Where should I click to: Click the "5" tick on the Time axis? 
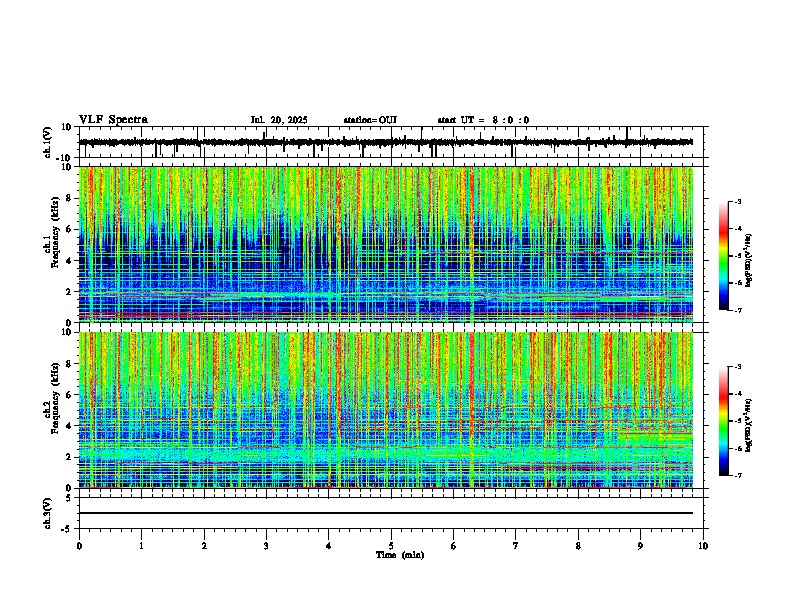pos(391,546)
